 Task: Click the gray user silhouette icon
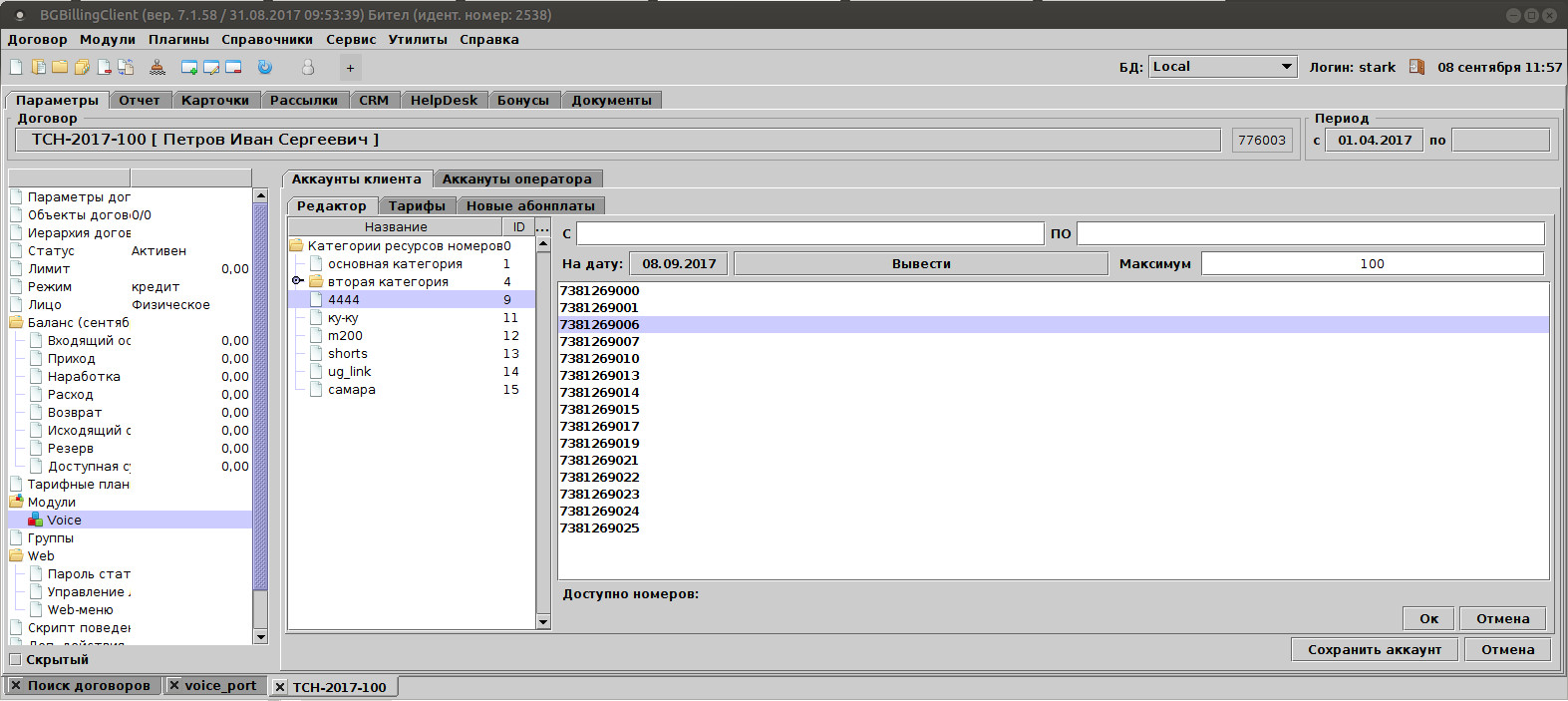[x=308, y=67]
